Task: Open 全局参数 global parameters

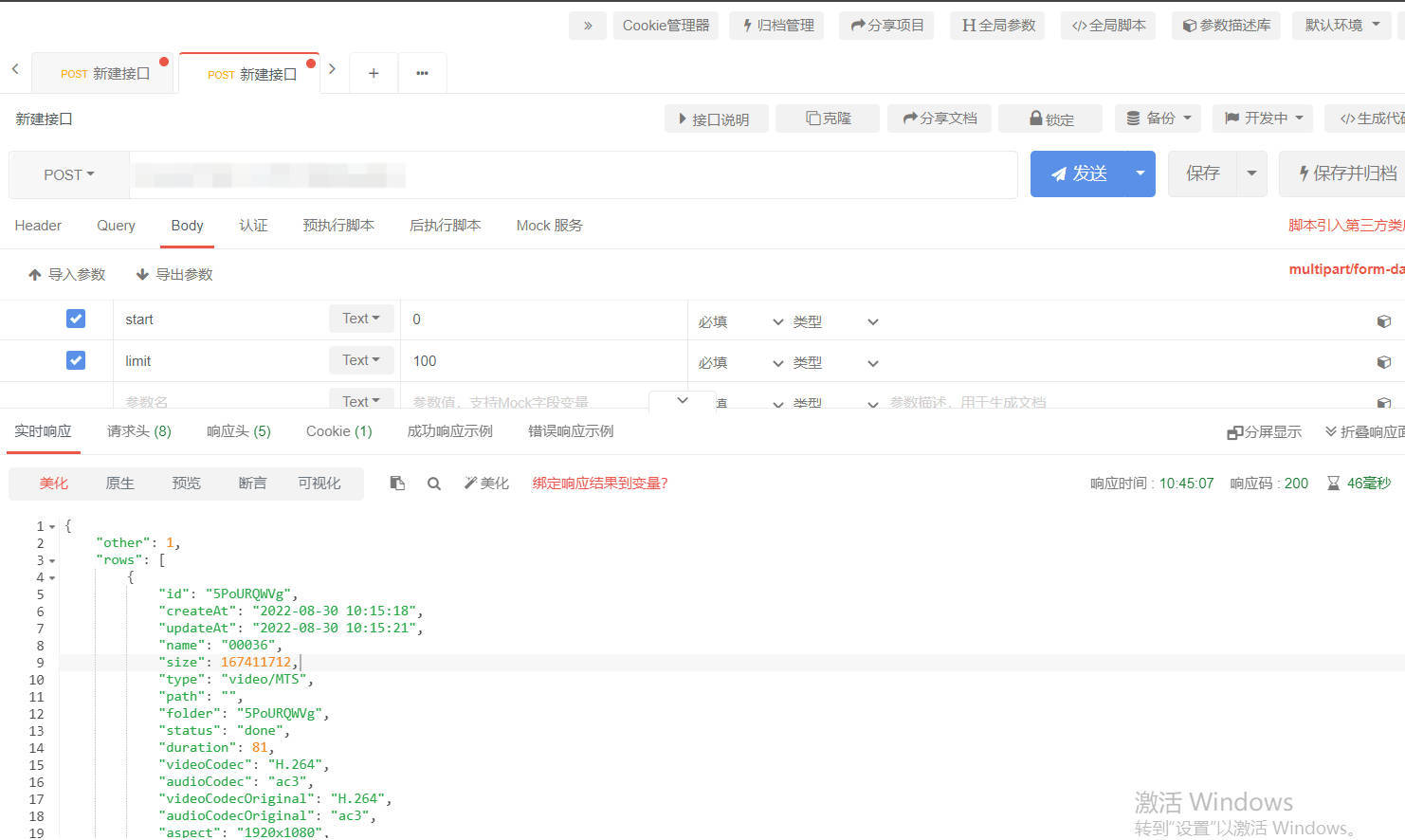Action: [x=997, y=26]
